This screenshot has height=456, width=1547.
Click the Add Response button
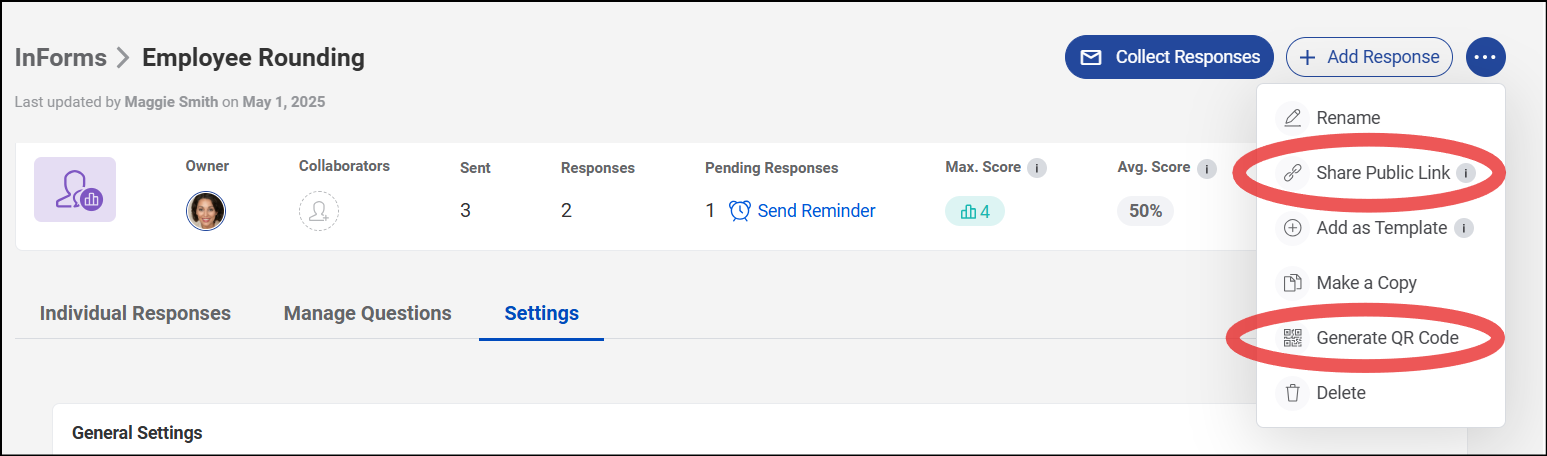(x=1369, y=57)
